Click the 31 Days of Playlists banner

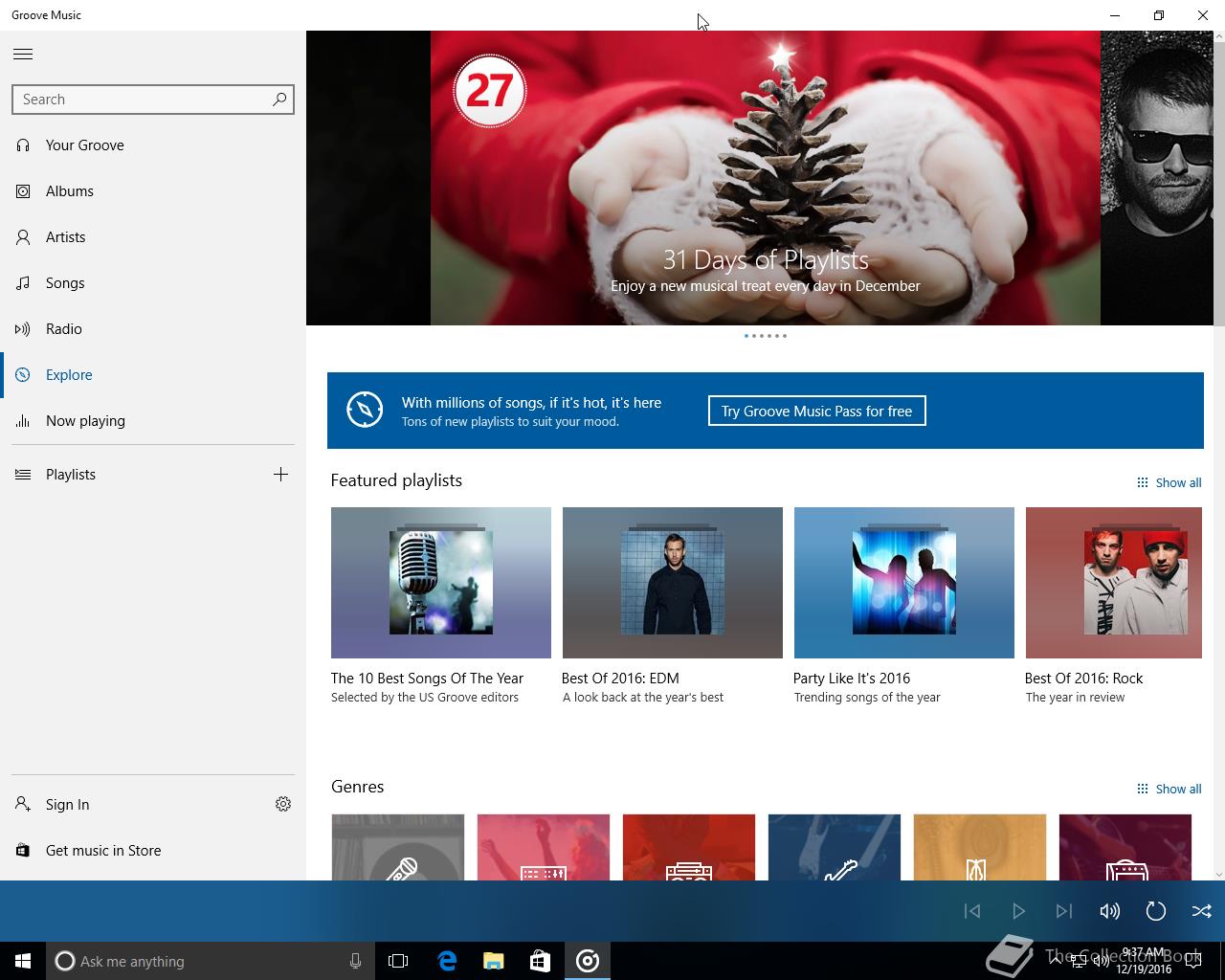[x=766, y=178]
